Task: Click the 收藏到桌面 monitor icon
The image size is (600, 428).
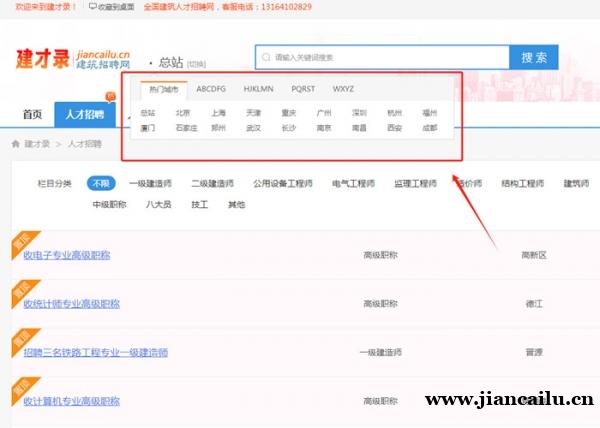Action: (93, 6)
